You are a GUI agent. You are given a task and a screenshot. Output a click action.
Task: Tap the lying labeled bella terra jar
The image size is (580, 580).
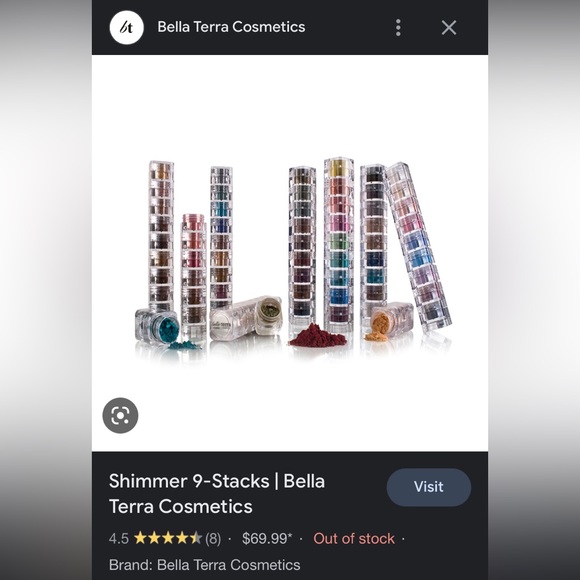point(245,318)
